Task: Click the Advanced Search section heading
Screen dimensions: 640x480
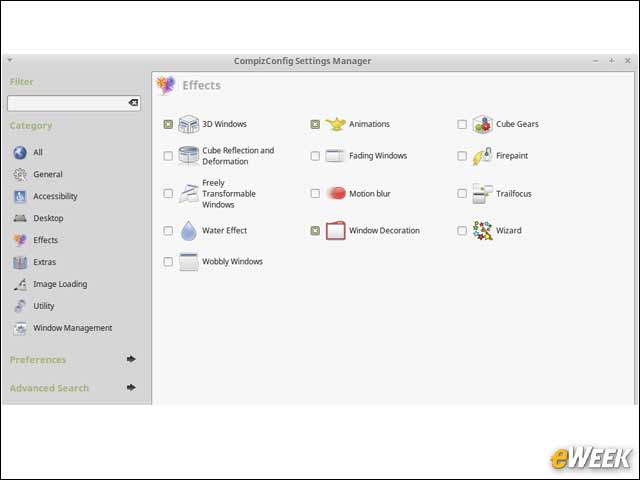Action: point(49,388)
